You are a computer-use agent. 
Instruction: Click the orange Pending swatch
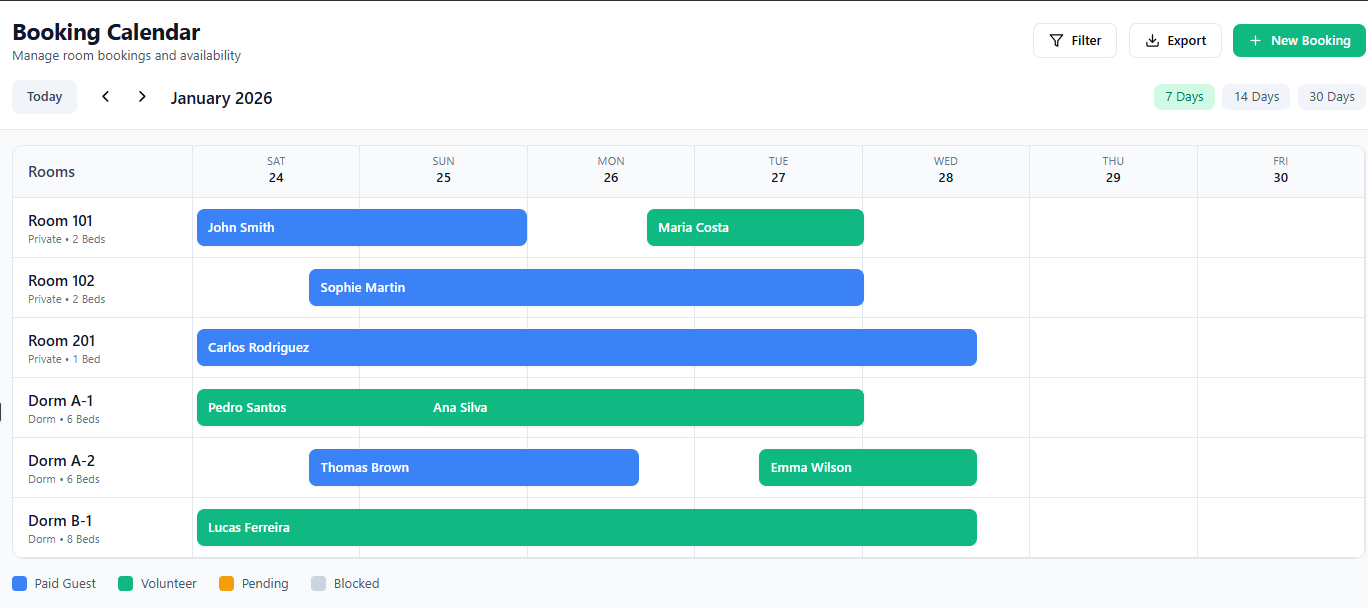227,583
